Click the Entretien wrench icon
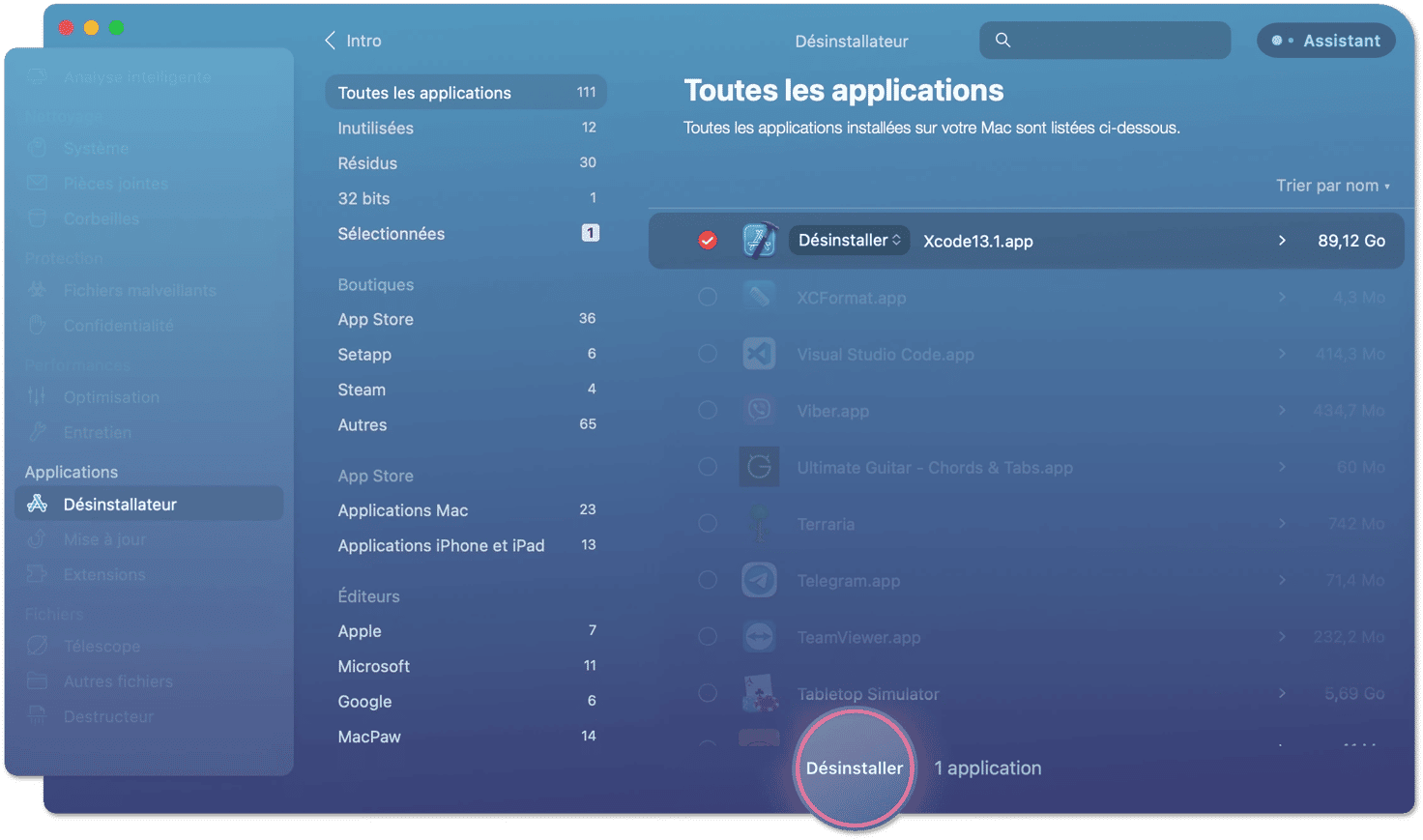The width and height of the screenshot is (1423, 840). pos(37,432)
